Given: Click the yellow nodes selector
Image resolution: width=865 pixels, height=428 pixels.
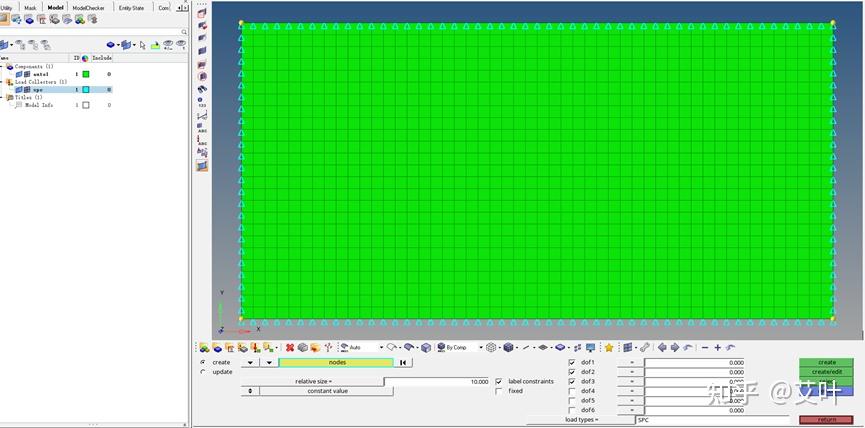Looking at the screenshot, I should [x=336, y=362].
